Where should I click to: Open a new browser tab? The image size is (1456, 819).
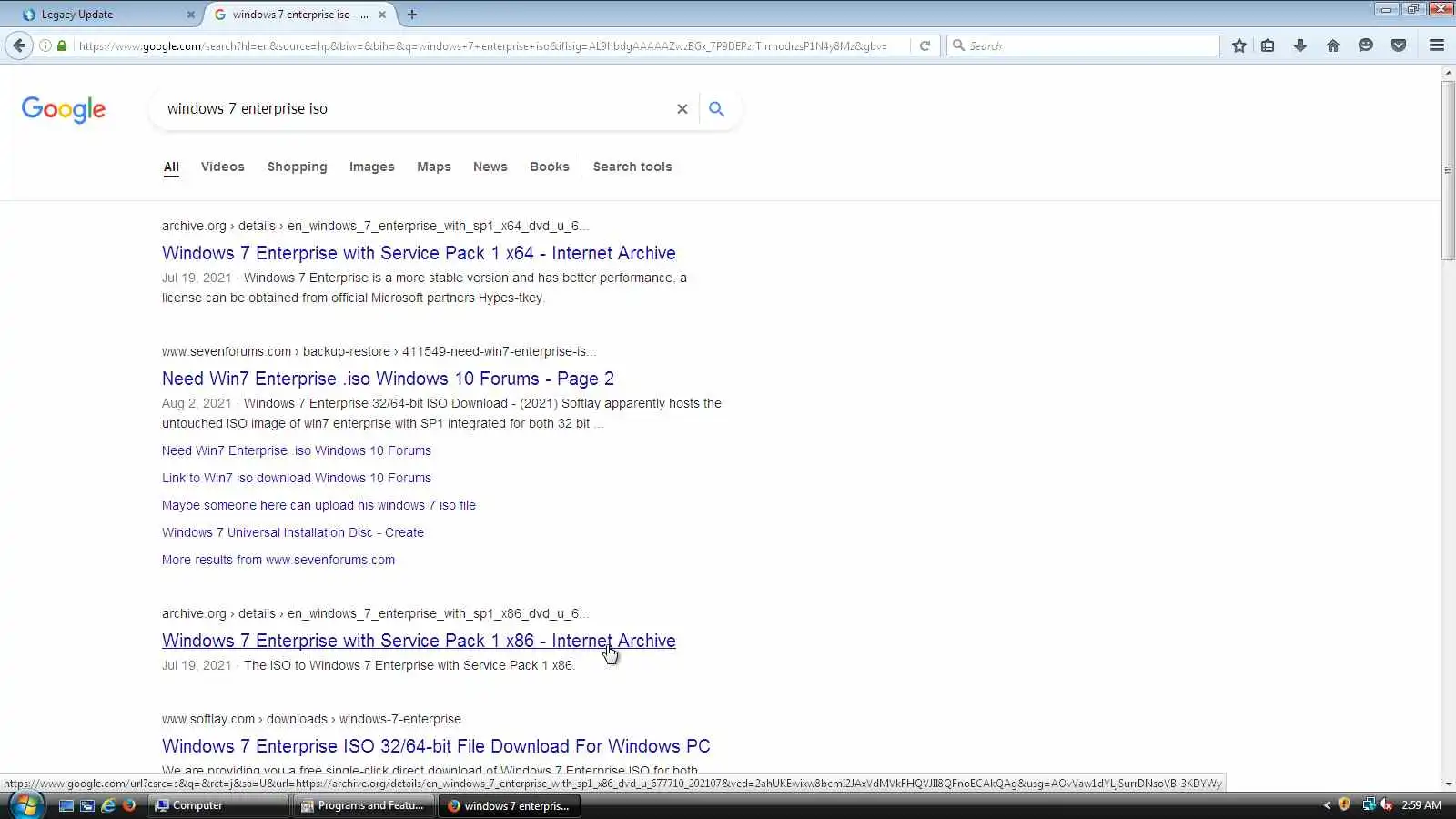point(412,15)
